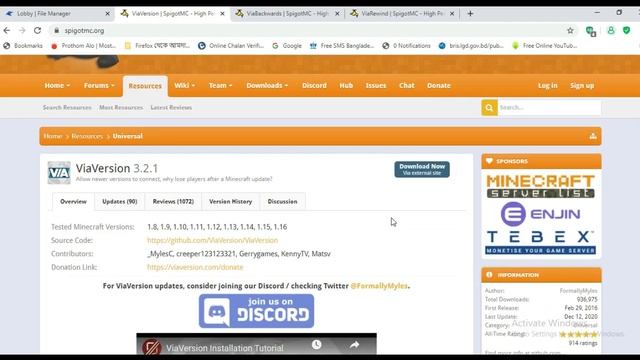The height and width of the screenshot is (360, 640).
Task: Go back using browser back arrow
Action: point(7,31)
